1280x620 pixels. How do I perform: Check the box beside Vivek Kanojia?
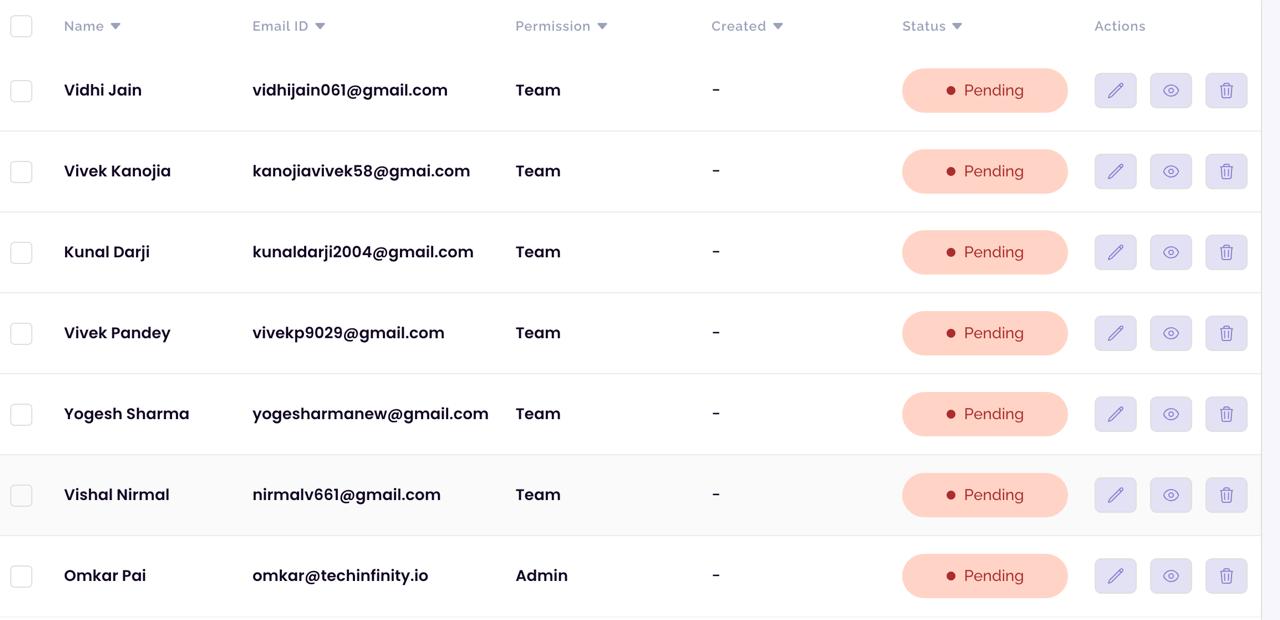tap(21, 171)
